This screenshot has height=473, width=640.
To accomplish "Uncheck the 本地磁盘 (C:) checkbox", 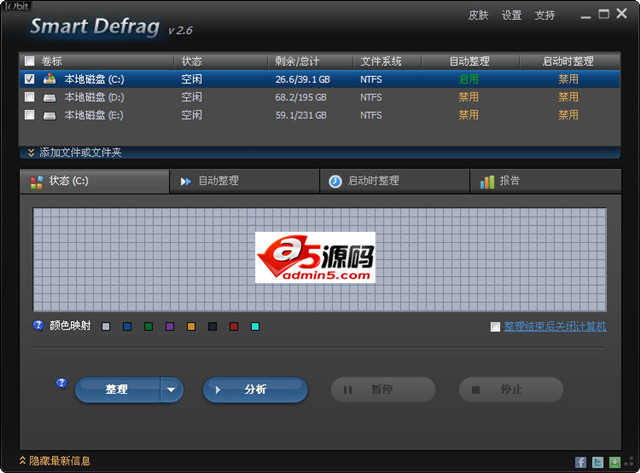I will click(x=29, y=79).
